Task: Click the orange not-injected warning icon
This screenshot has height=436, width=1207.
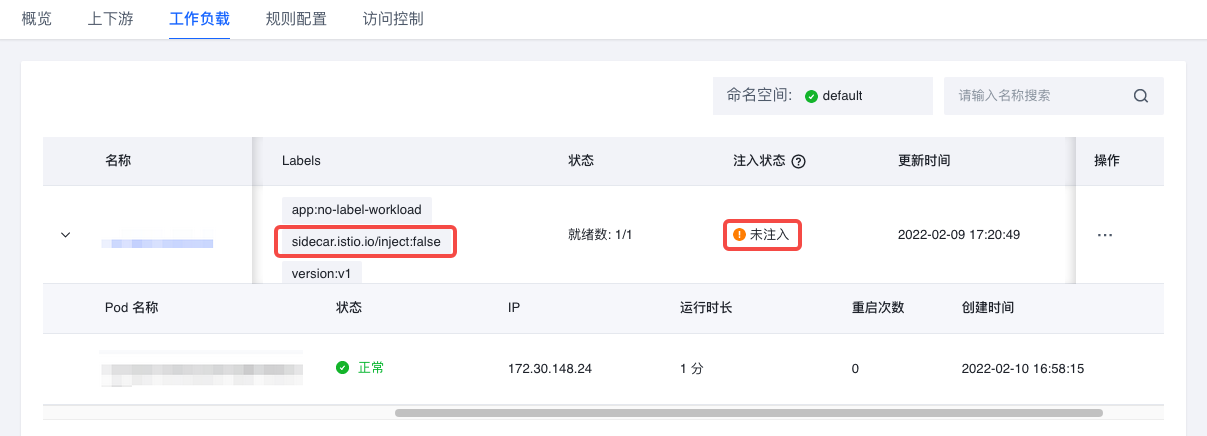Action: pyautogui.click(x=740, y=235)
